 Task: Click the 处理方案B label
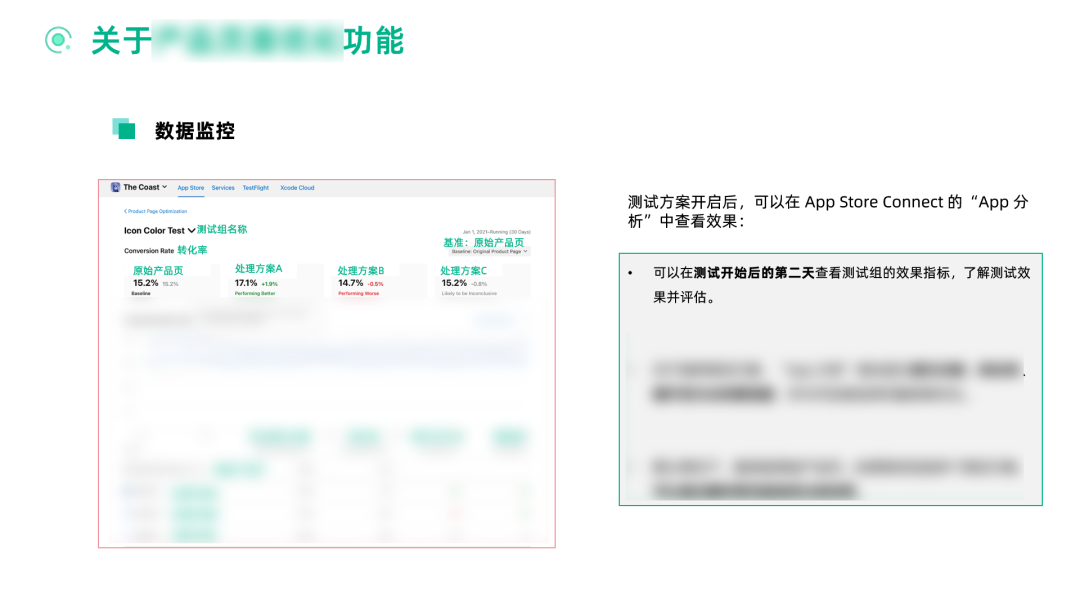coord(361,271)
